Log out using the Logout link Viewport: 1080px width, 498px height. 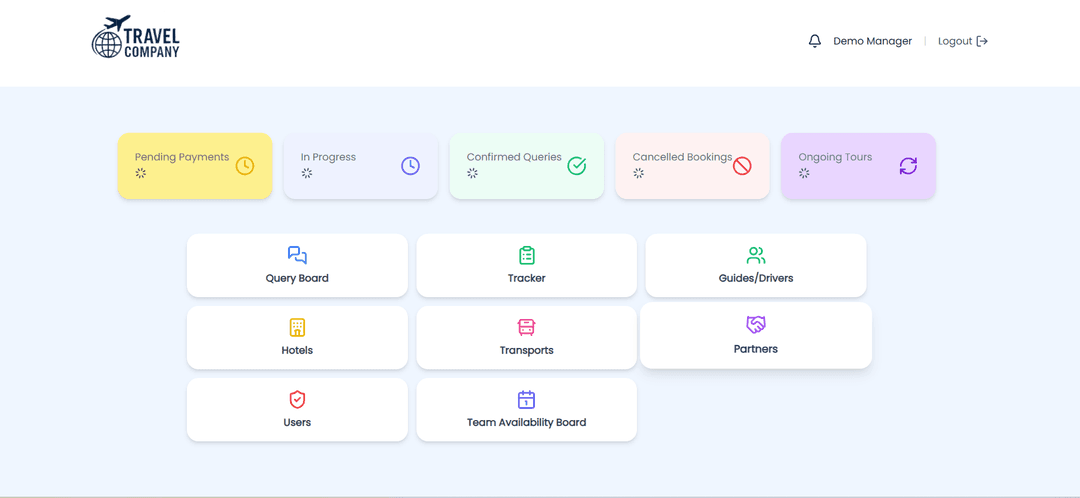click(x=962, y=41)
